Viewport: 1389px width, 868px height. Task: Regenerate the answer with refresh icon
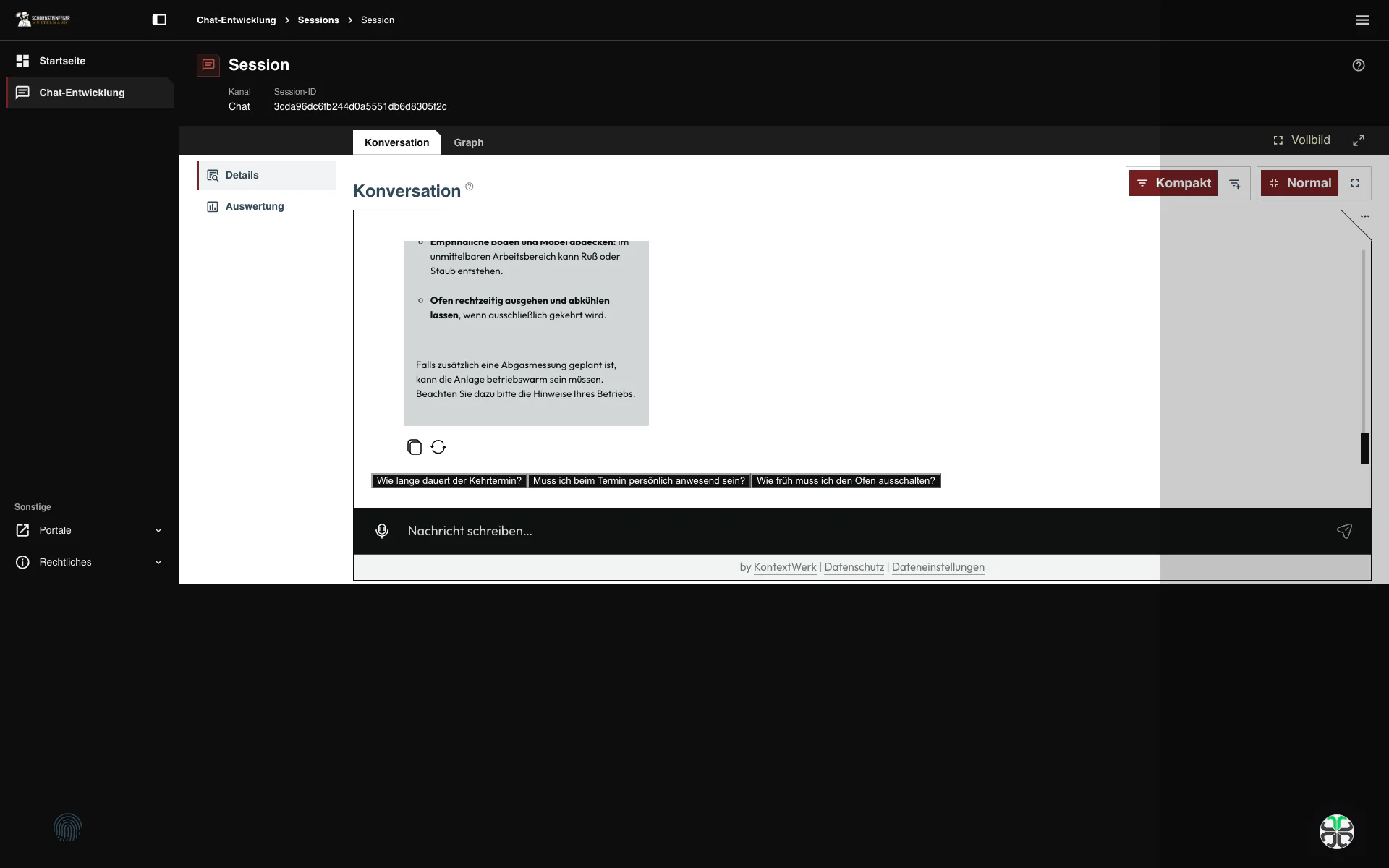(438, 447)
